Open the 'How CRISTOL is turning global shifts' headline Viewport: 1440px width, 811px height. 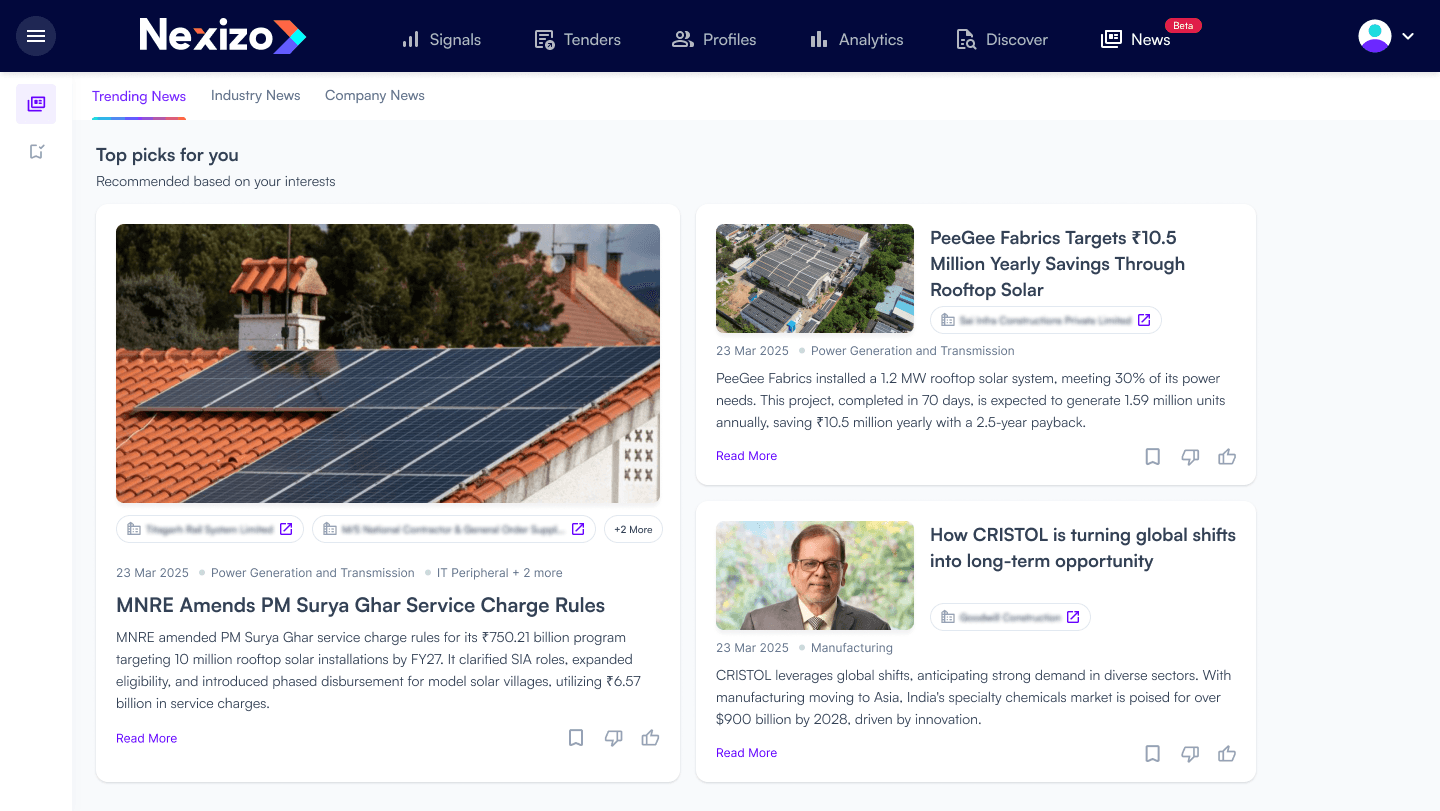coord(1083,548)
